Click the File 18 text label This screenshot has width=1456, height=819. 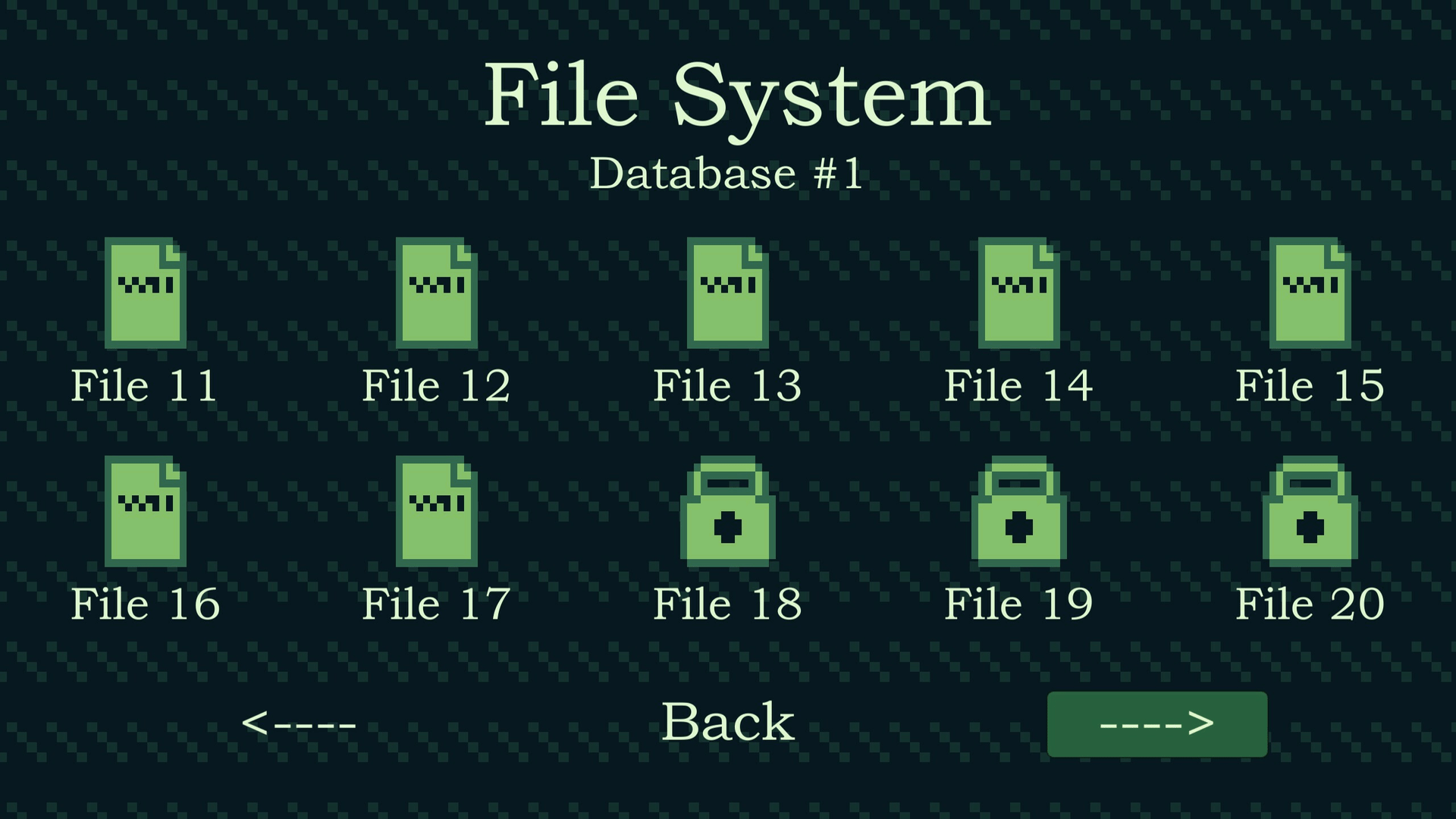pyautogui.click(x=728, y=604)
